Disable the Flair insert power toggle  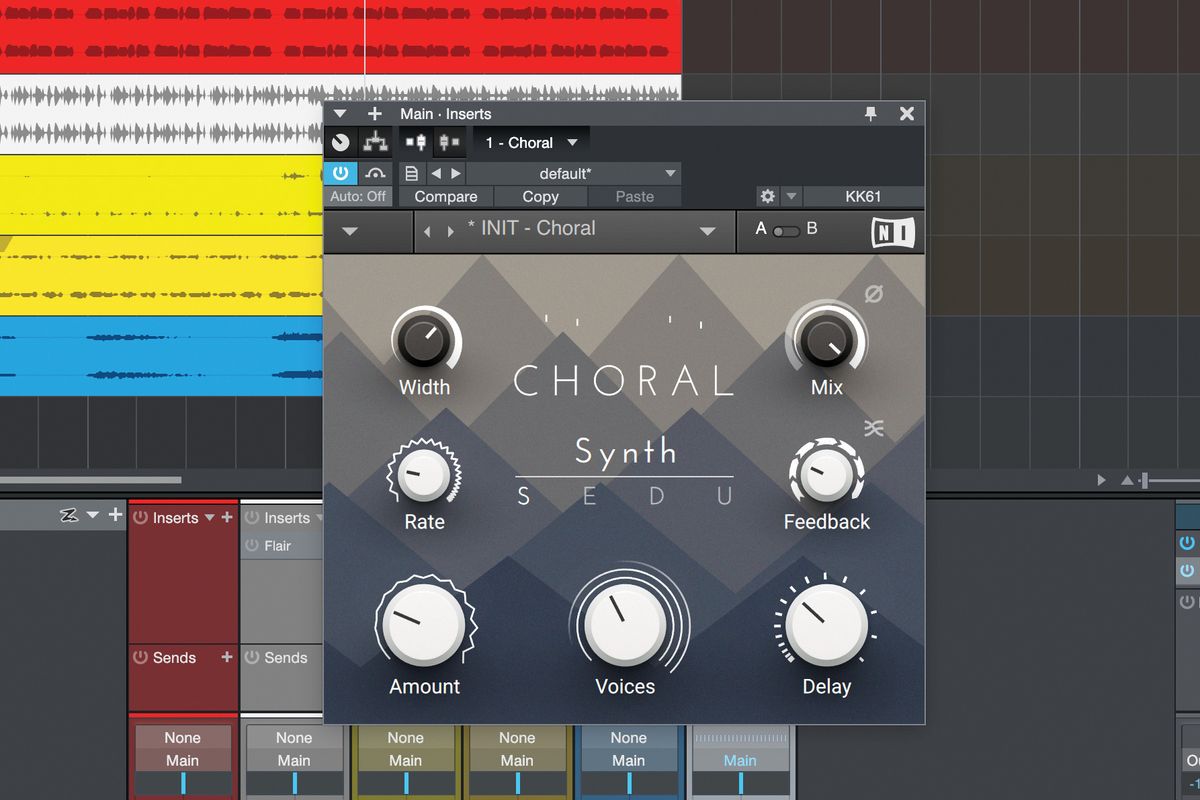[251, 545]
